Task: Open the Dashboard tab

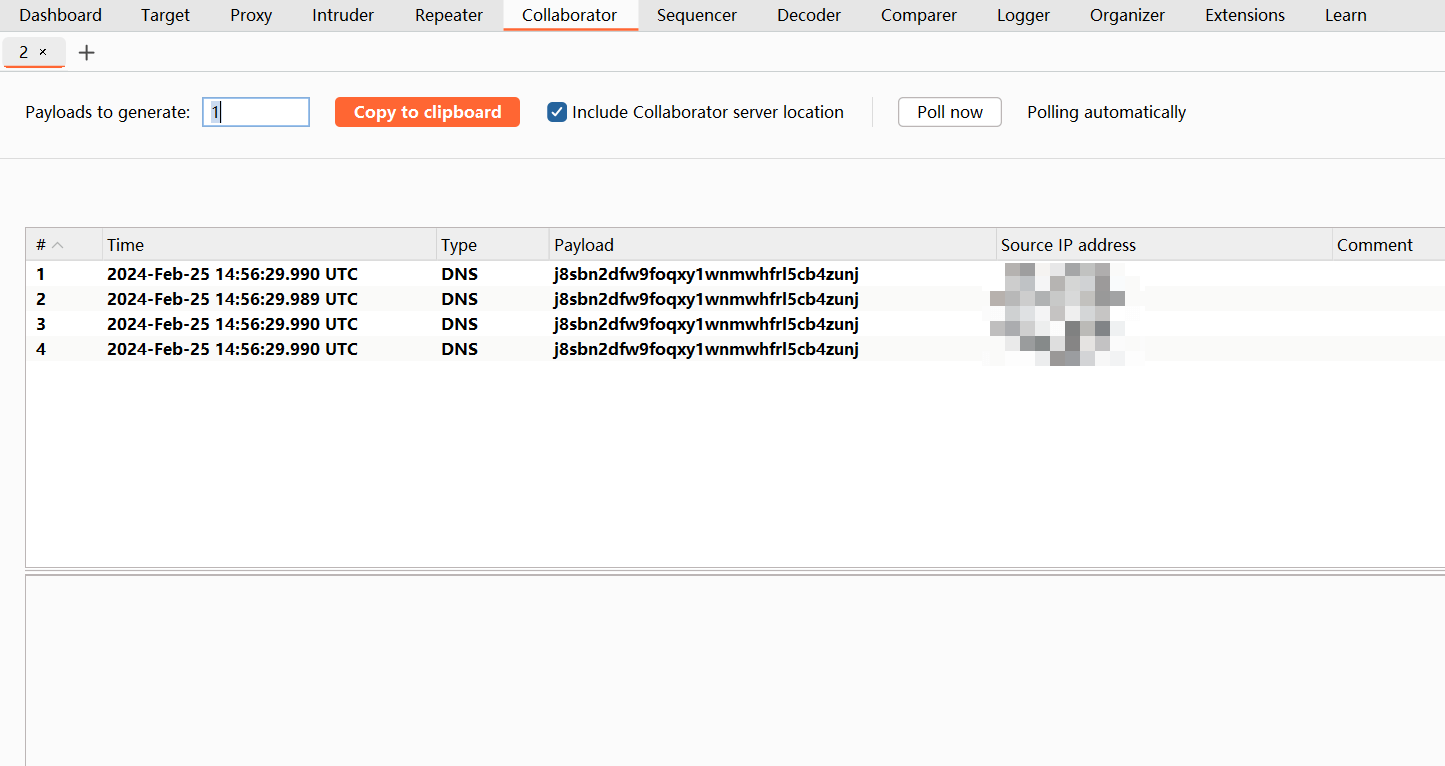Action: pyautogui.click(x=60, y=15)
